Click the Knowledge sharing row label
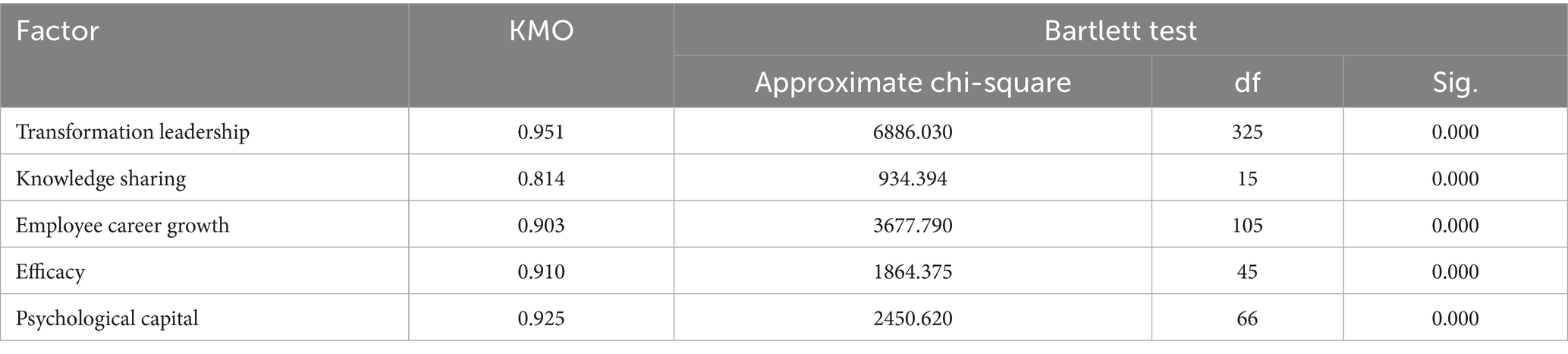1568x354 pixels. click(x=101, y=179)
